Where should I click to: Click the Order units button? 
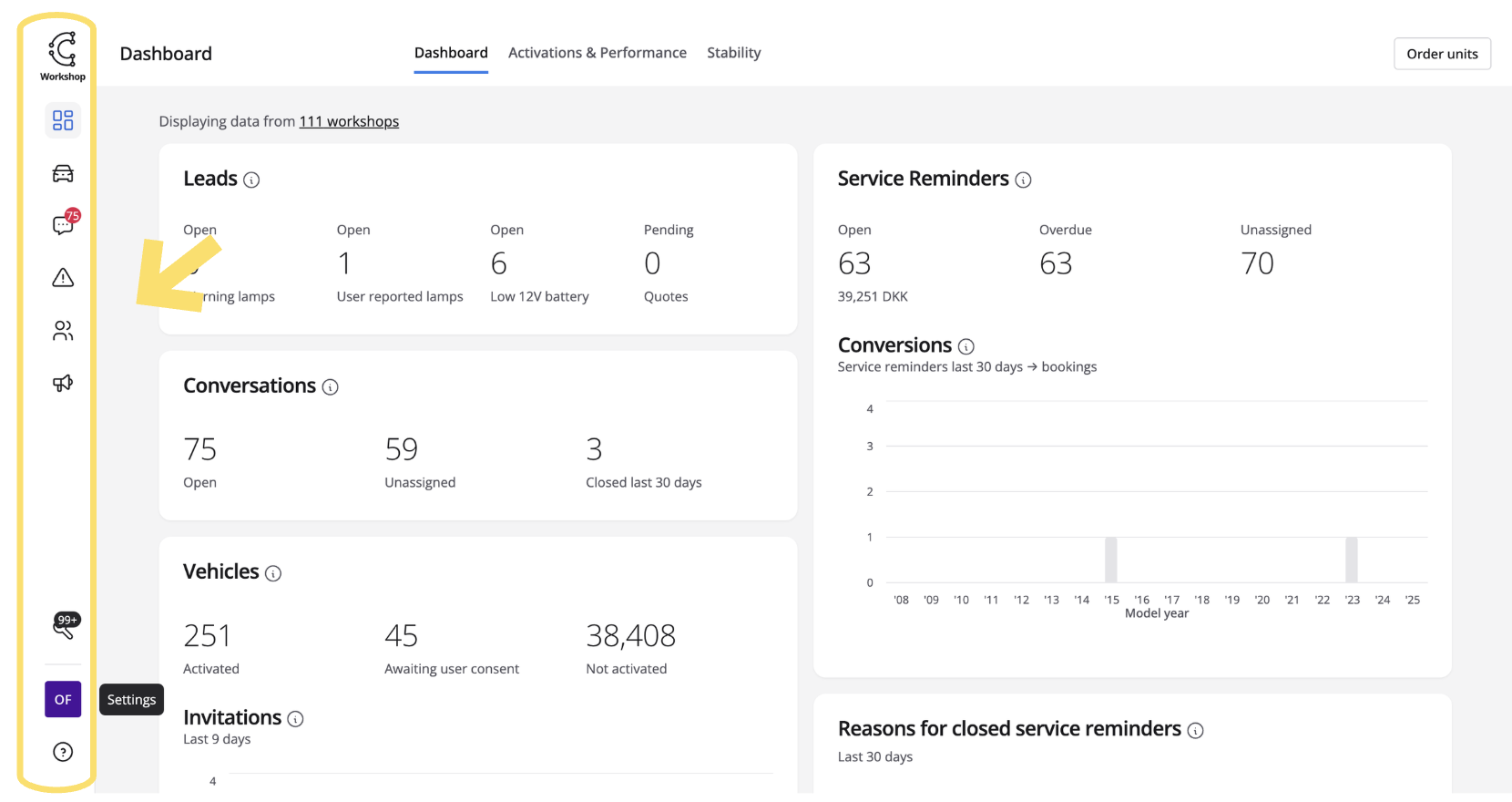[x=1442, y=54]
